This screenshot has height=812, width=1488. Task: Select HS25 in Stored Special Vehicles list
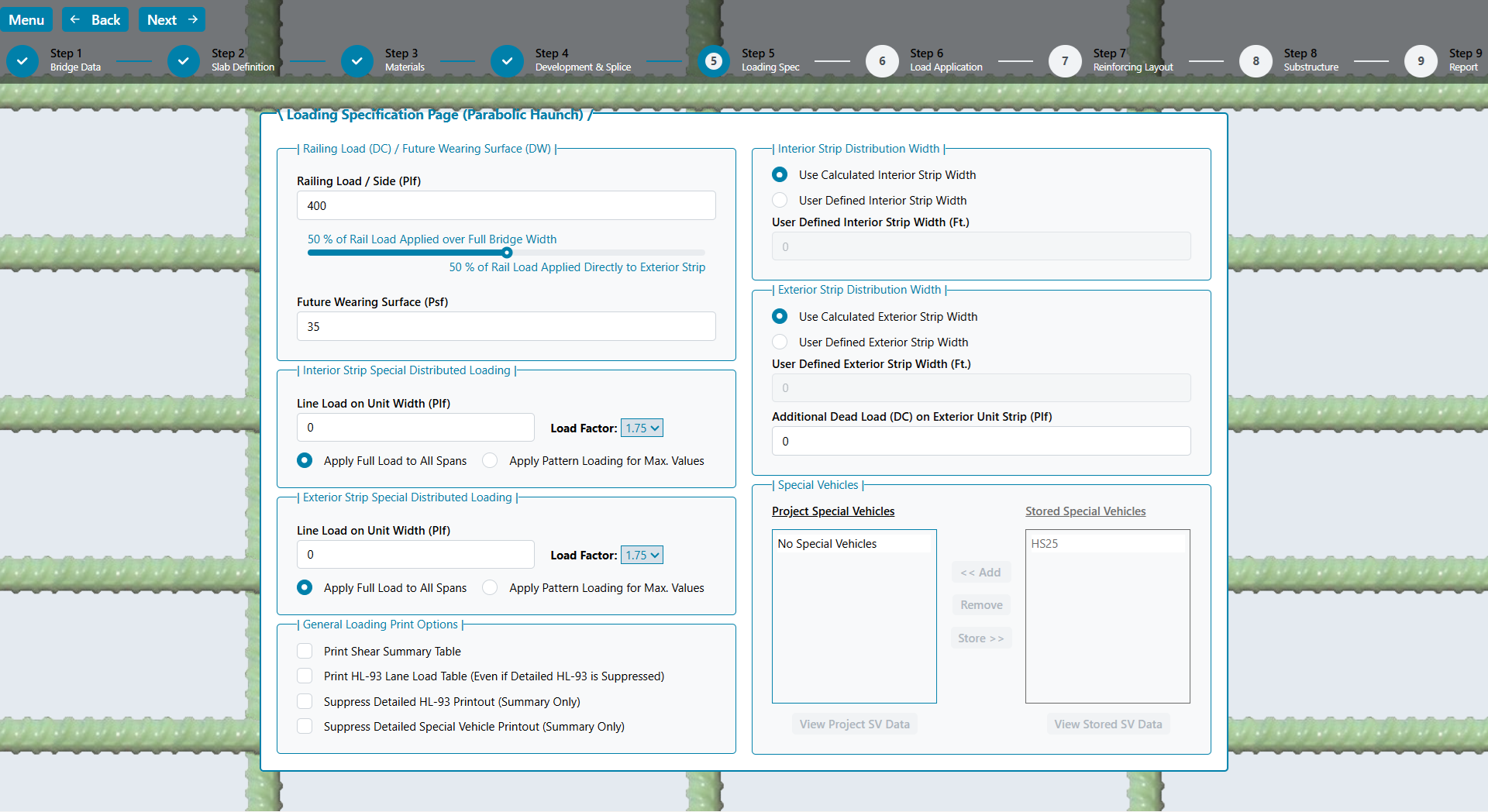(1044, 544)
